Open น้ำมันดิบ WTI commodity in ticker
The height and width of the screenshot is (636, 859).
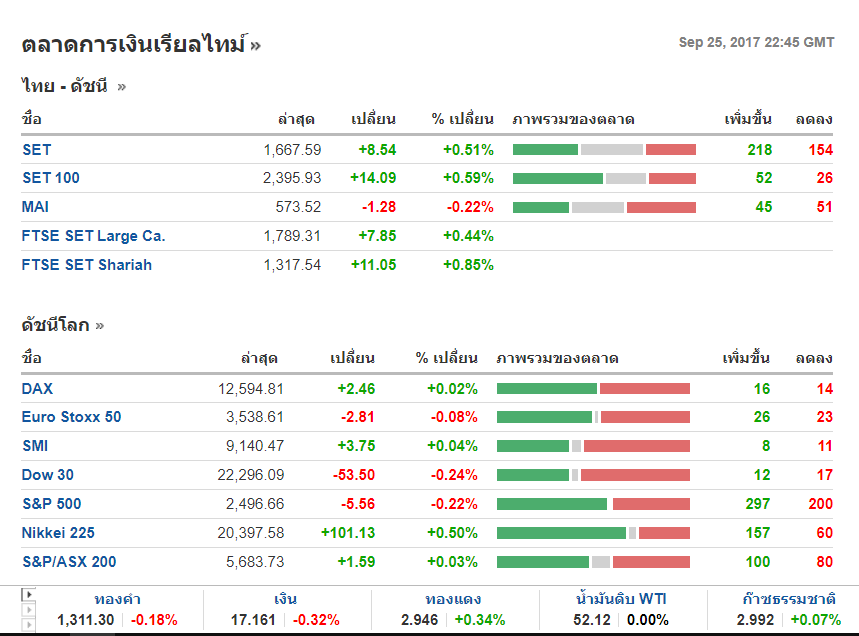point(622,600)
